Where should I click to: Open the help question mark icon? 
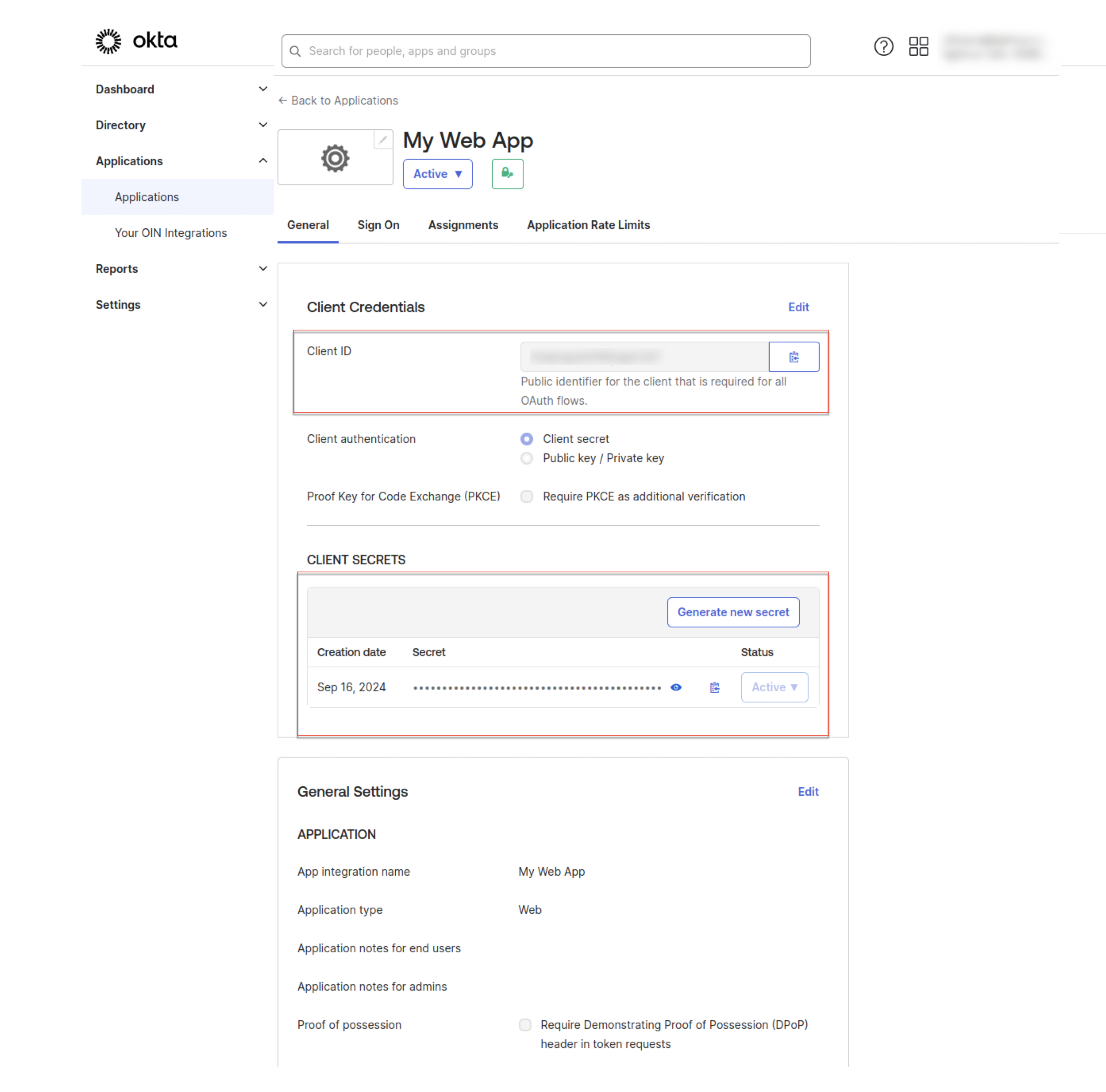click(883, 46)
